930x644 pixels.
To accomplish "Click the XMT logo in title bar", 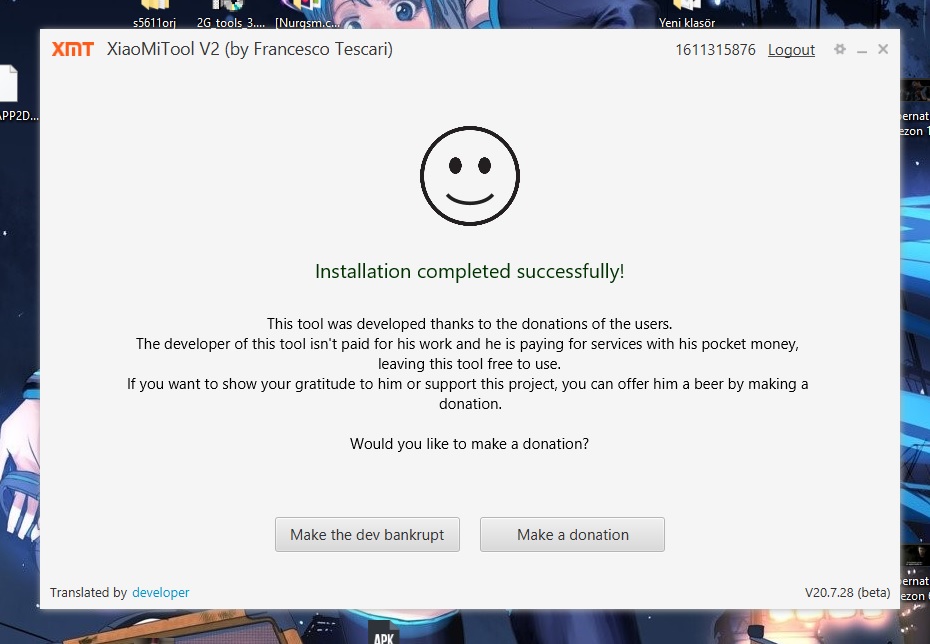I will click(x=73, y=49).
